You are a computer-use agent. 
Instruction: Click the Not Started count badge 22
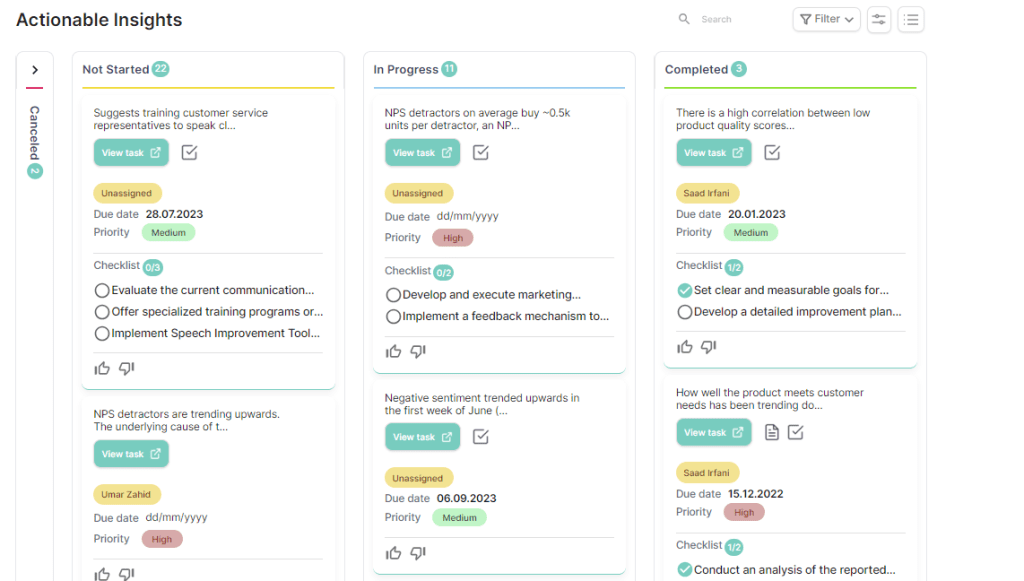[x=161, y=69]
